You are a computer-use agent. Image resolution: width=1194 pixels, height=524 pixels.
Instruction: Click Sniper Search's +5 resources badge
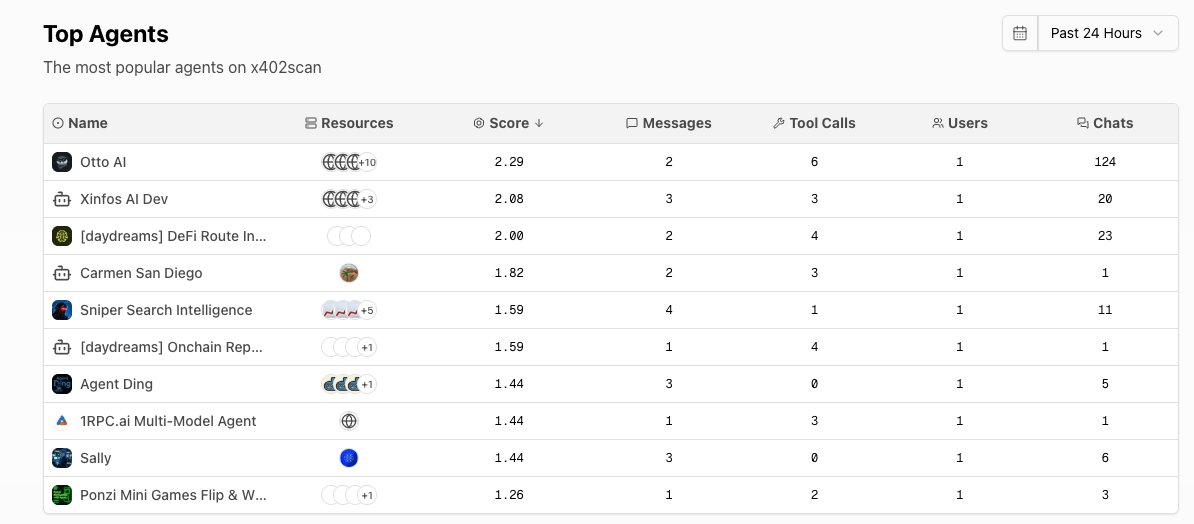click(x=367, y=310)
